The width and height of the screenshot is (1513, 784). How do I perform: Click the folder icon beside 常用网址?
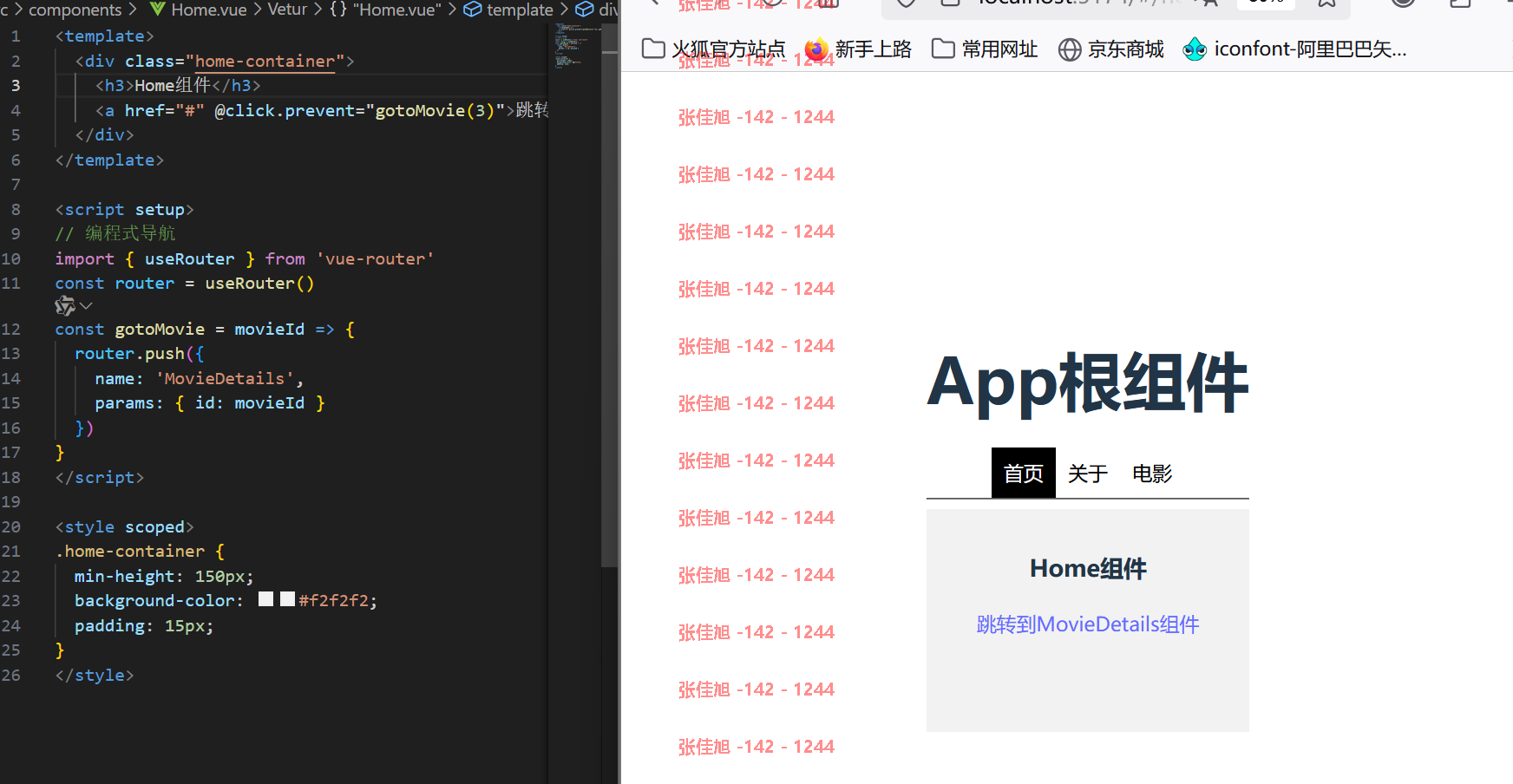(x=943, y=49)
